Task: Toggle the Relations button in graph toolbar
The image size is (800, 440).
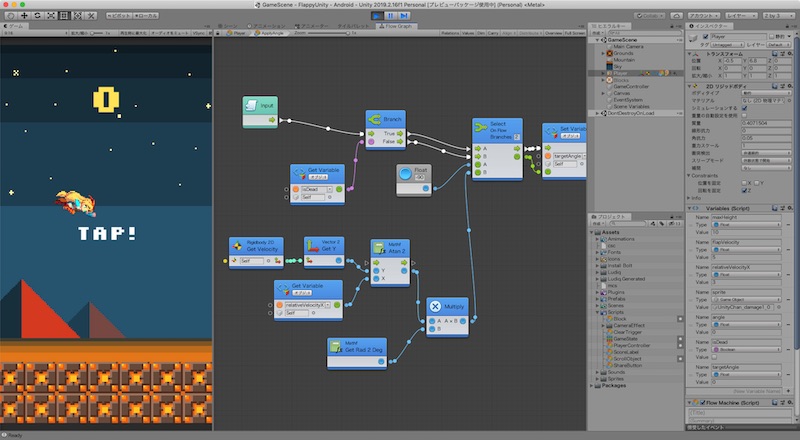Action: [450, 33]
